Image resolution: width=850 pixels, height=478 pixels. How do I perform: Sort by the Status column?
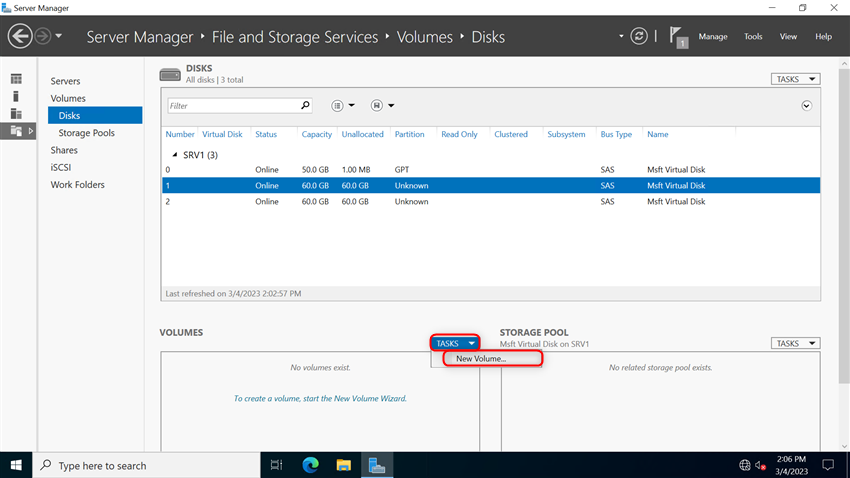coord(266,134)
